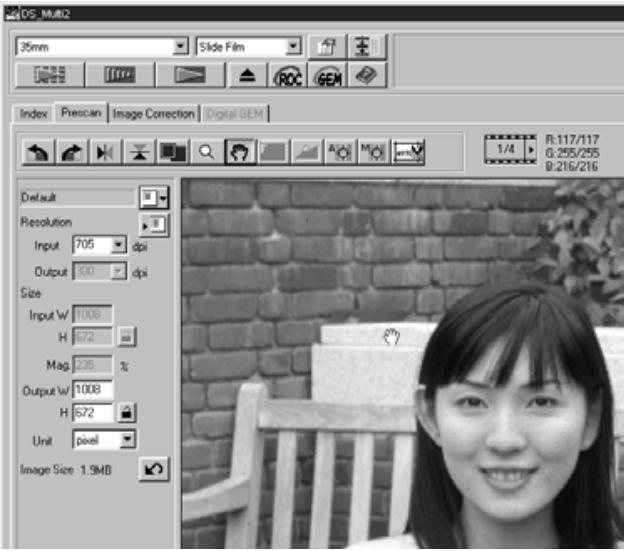Click the save job button beside Resolution

(155, 225)
